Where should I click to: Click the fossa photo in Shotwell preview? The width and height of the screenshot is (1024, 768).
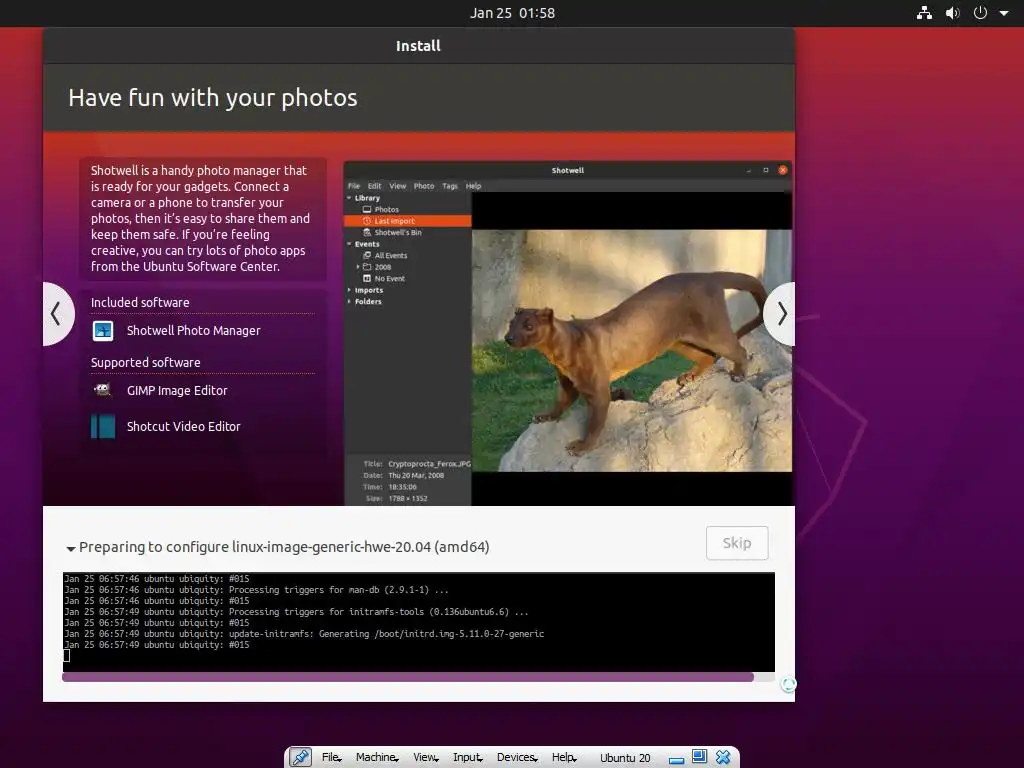coord(632,350)
